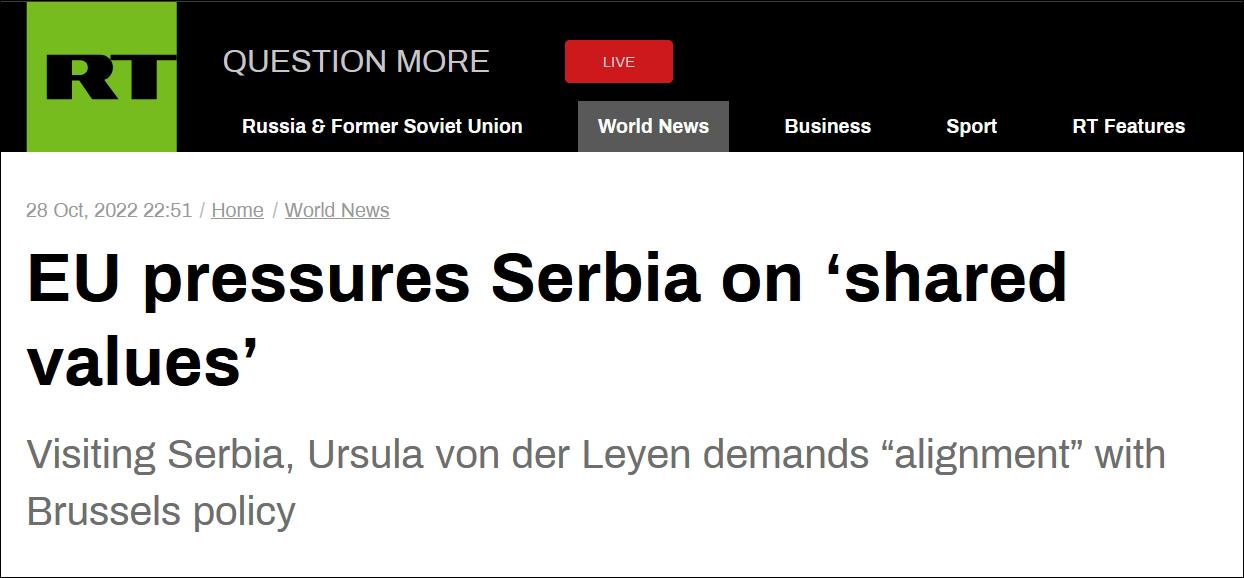Select the World News navigation tab

(653, 127)
